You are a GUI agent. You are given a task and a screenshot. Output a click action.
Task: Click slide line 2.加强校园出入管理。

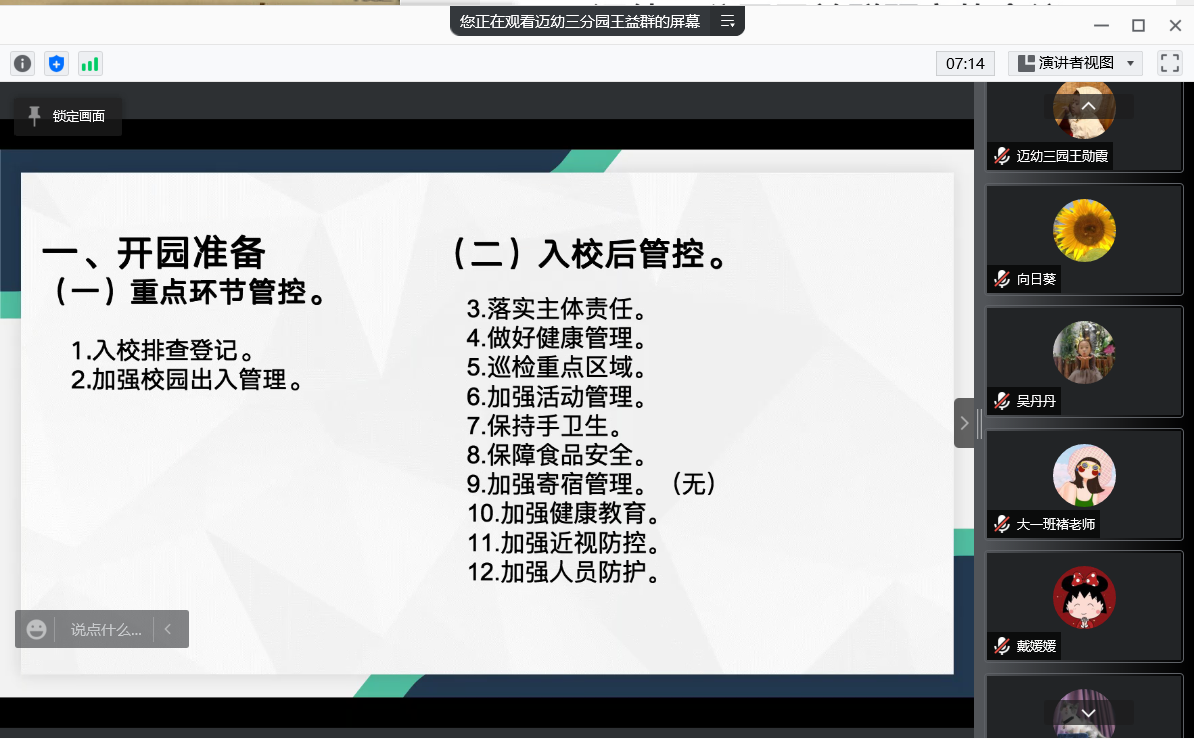[187, 379]
